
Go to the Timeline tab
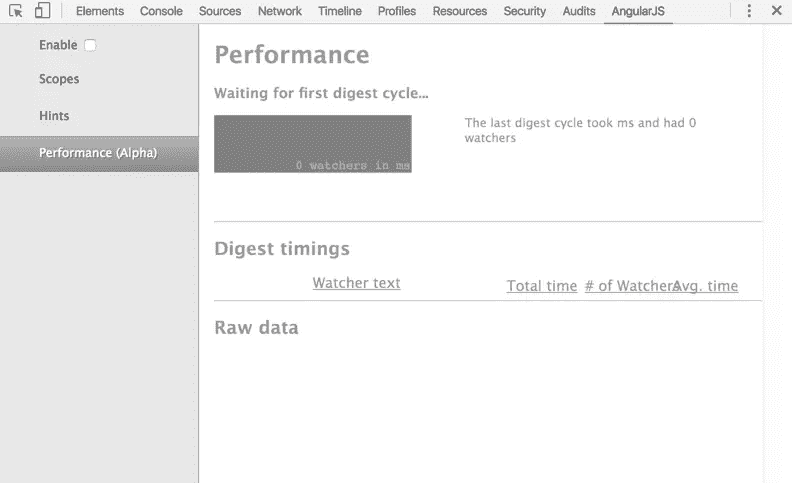[340, 11]
